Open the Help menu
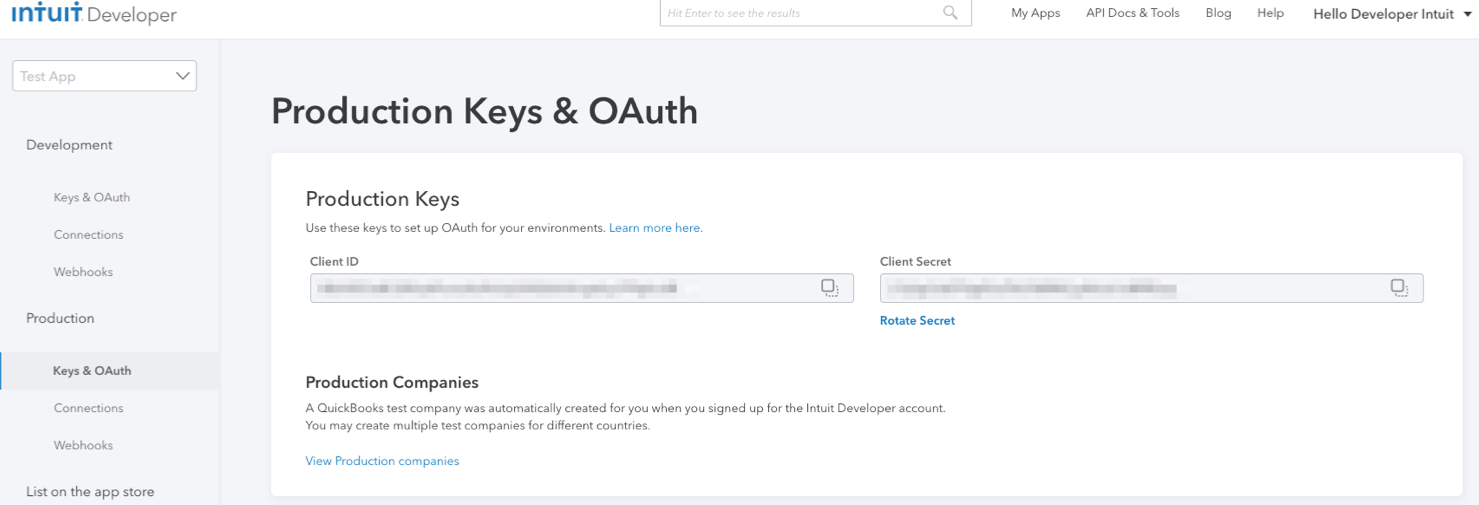 tap(1270, 13)
